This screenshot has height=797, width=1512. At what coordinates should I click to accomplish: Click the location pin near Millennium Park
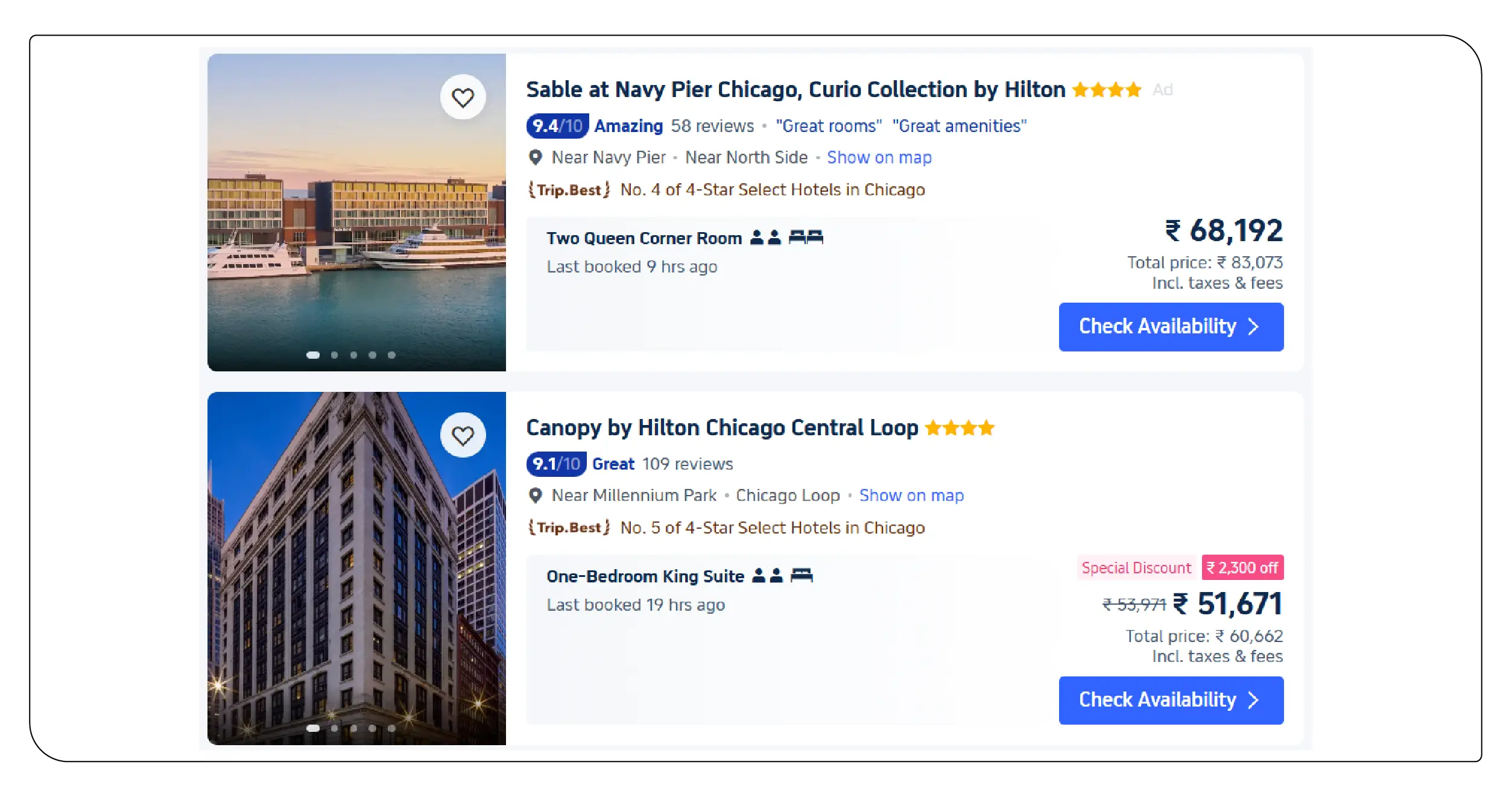[535, 496]
